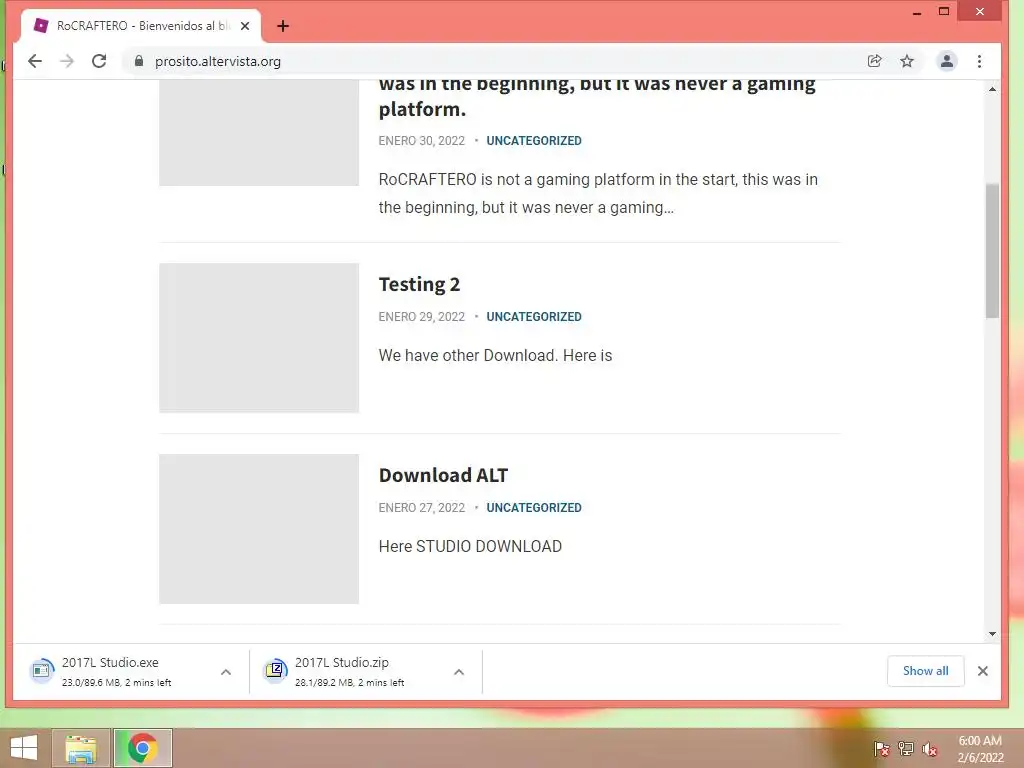Image resolution: width=1024 pixels, height=768 pixels.
Task: Open File Explorer from the taskbar
Action: pos(80,748)
